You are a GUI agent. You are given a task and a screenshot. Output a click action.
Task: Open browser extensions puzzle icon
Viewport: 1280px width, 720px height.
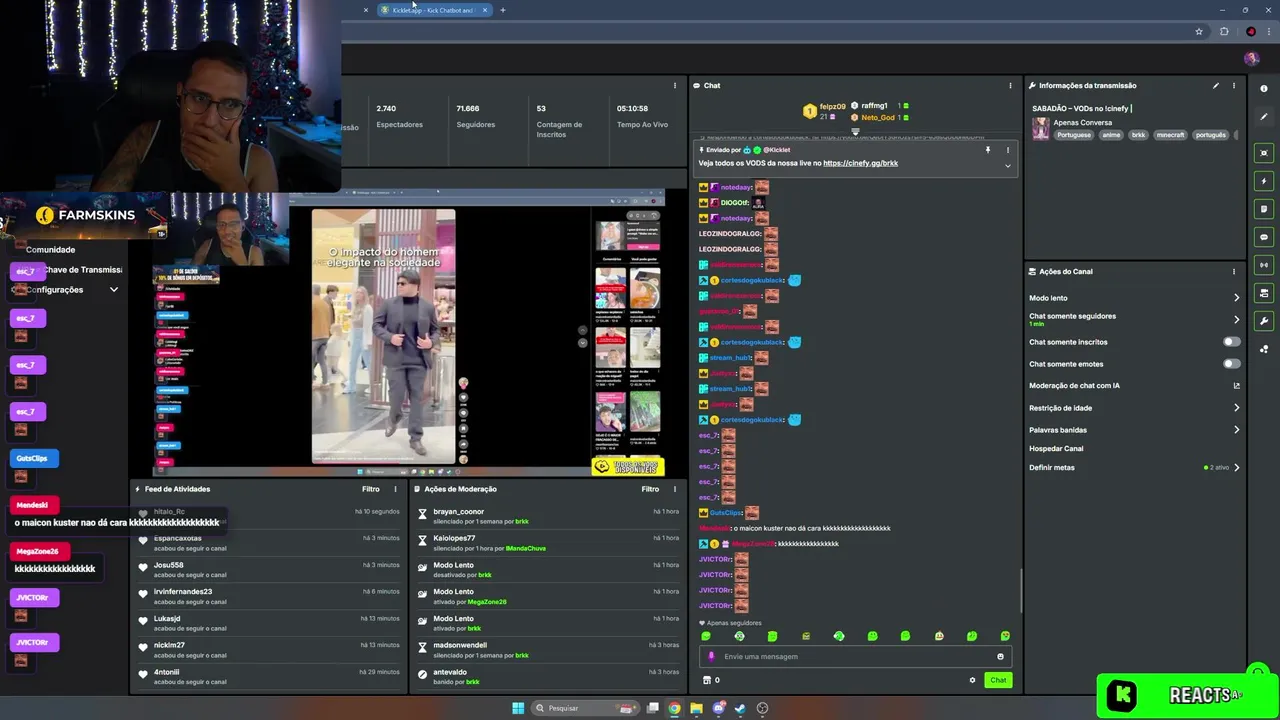pos(1224,31)
